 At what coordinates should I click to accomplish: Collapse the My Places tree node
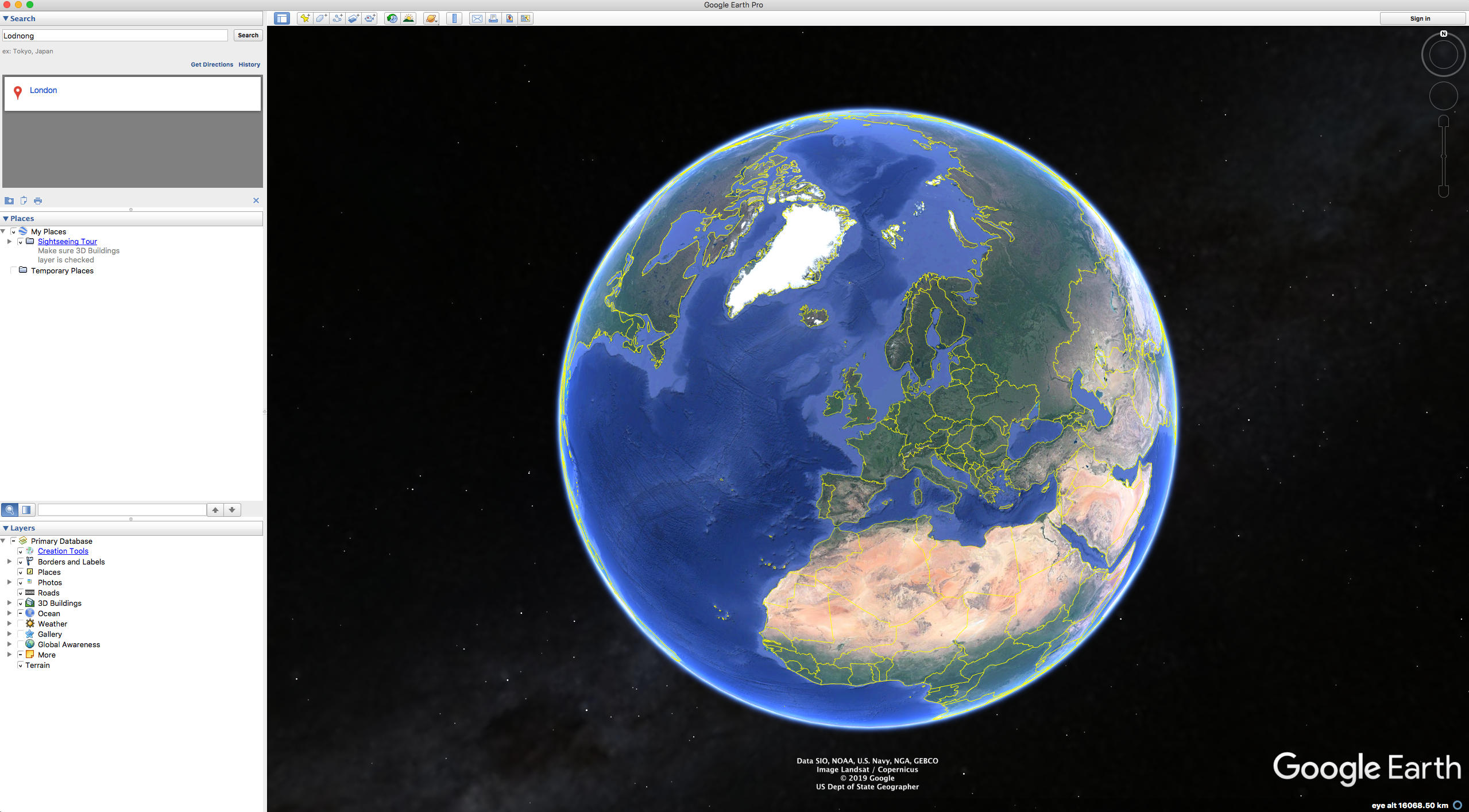(3, 231)
